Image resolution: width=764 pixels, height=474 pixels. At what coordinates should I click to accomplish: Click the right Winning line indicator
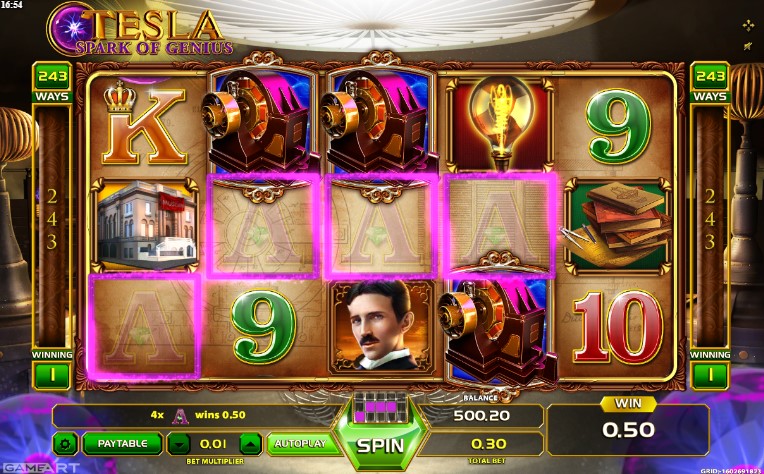point(710,369)
